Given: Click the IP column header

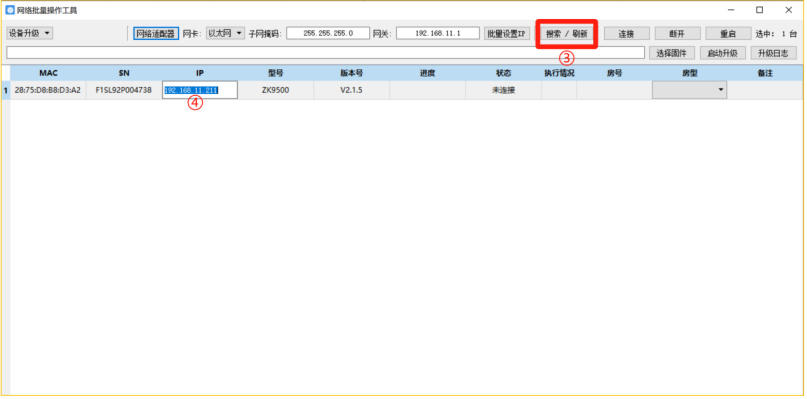Looking at the screenshot, I should [x=200, y=73].
